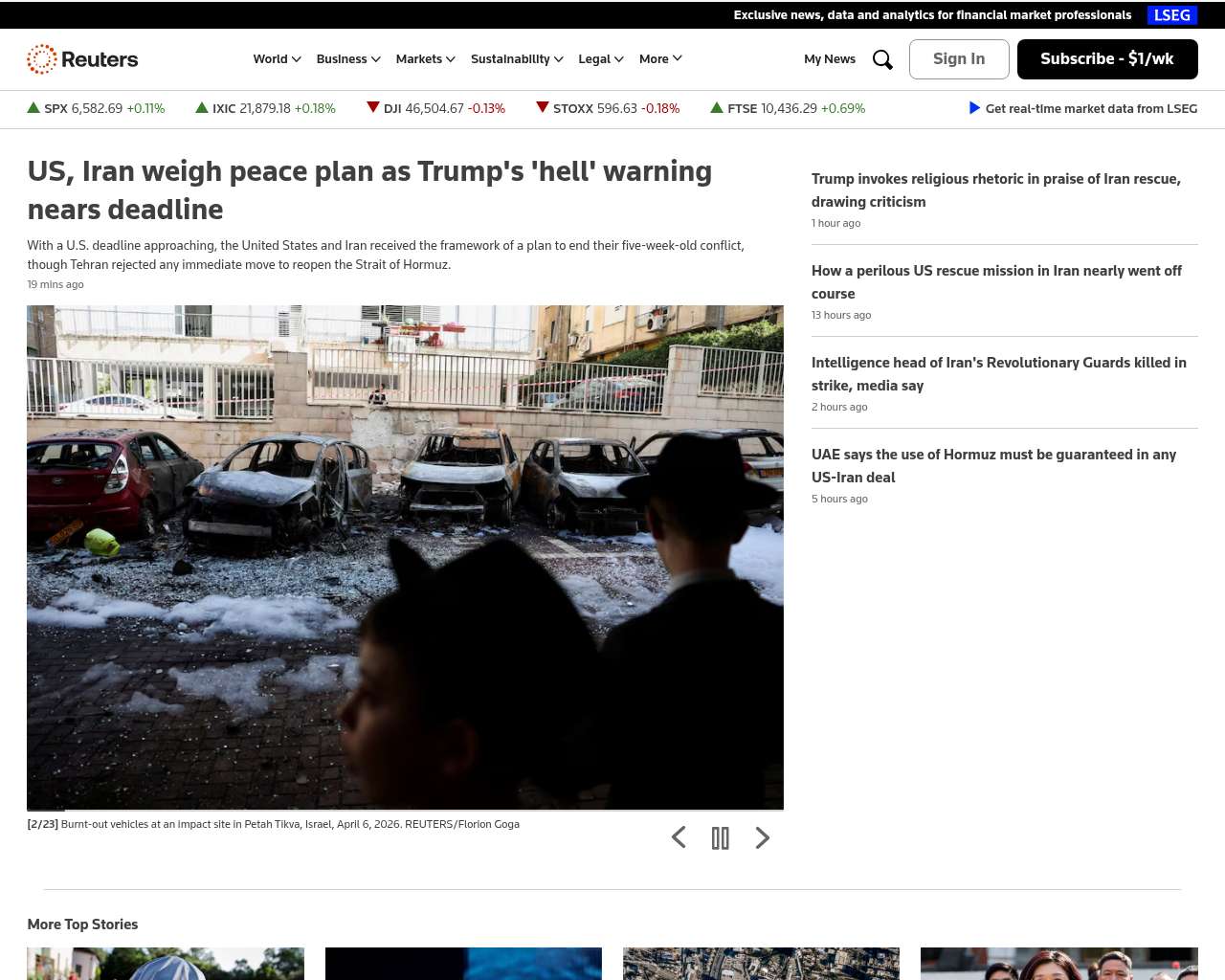Click Subscribe - $1/wk button
Viewport: 1225px width, 980px height.
coord(1107,59)
